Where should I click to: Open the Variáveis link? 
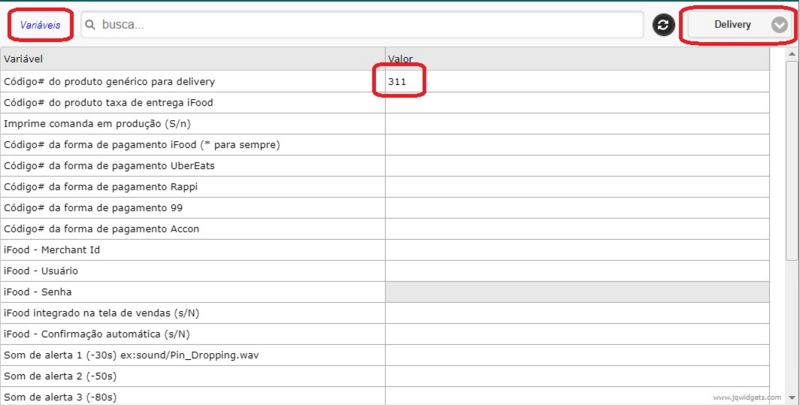[x=40, y=24]
